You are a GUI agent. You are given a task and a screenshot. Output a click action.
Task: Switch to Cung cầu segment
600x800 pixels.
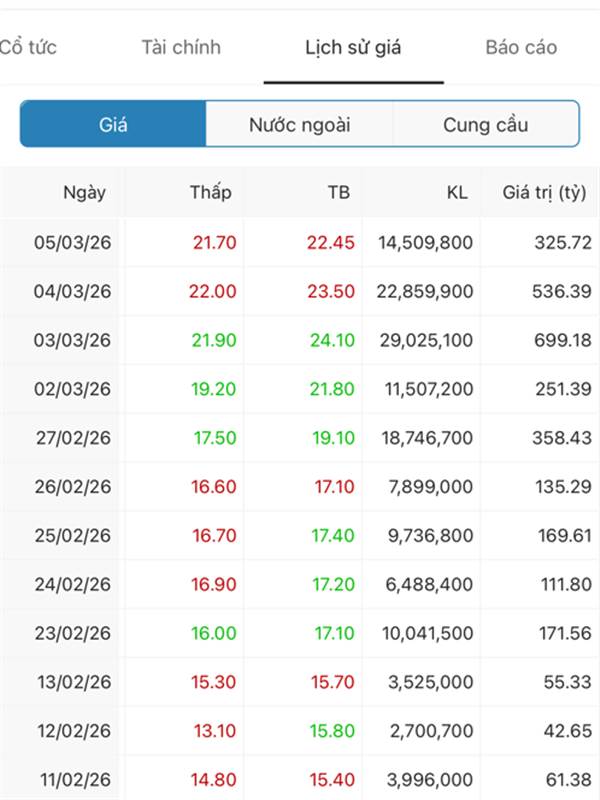pos(485,125)
